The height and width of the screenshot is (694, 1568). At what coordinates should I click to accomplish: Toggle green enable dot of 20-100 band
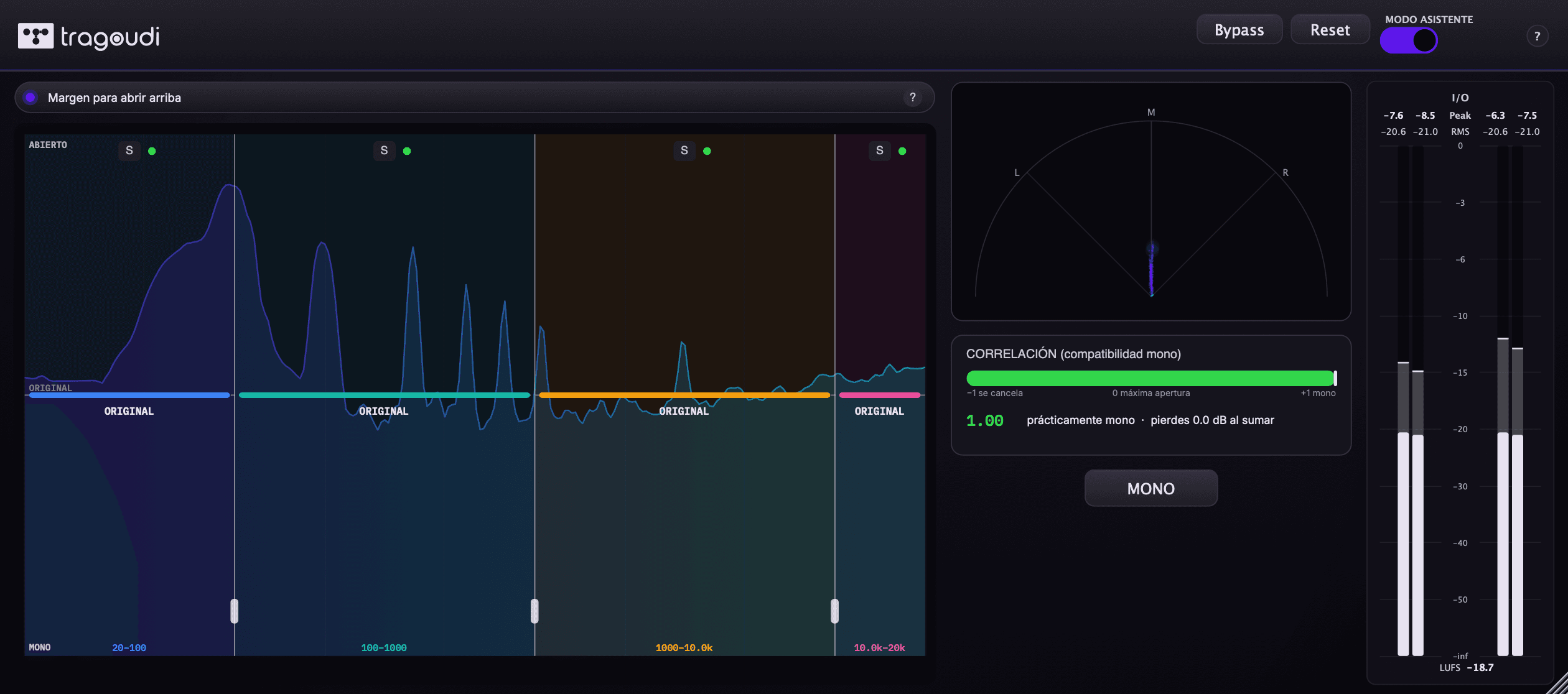[152, 151]
